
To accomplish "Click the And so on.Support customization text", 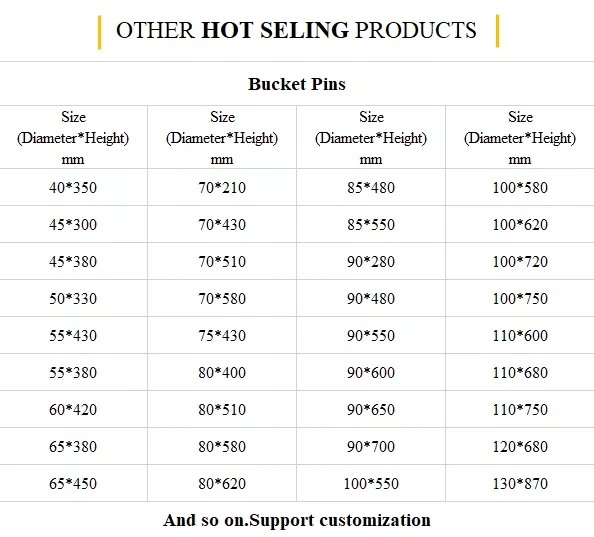I will (x=297, y=520).
